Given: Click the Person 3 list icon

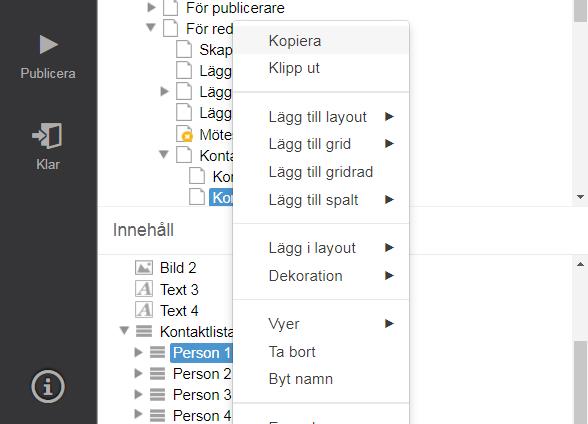Looking at the screenshot, I should click(157, 394).
